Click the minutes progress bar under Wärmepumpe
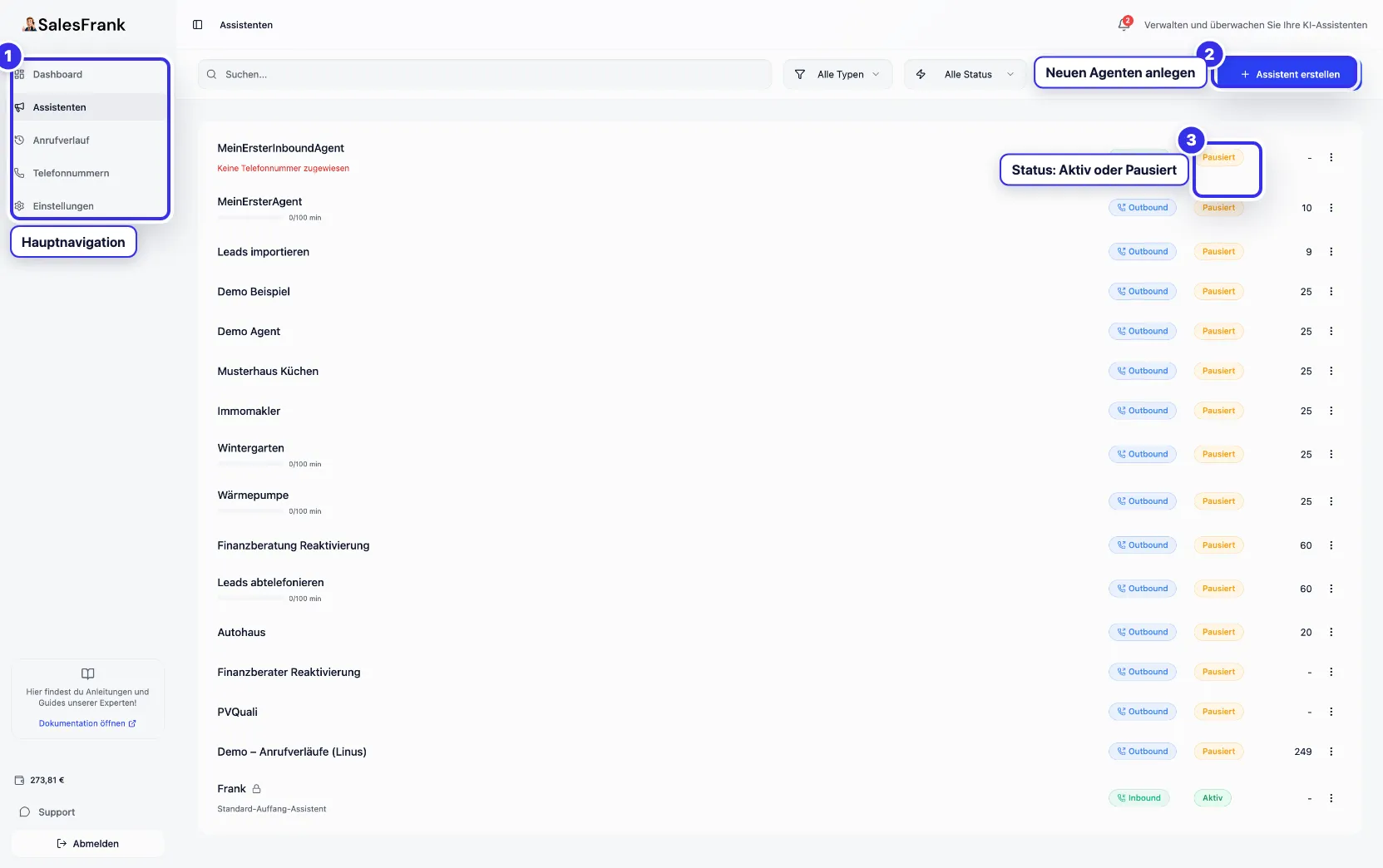Viewport: 1383px width, 868px height. pyautogui.click(x=250, y=511)
